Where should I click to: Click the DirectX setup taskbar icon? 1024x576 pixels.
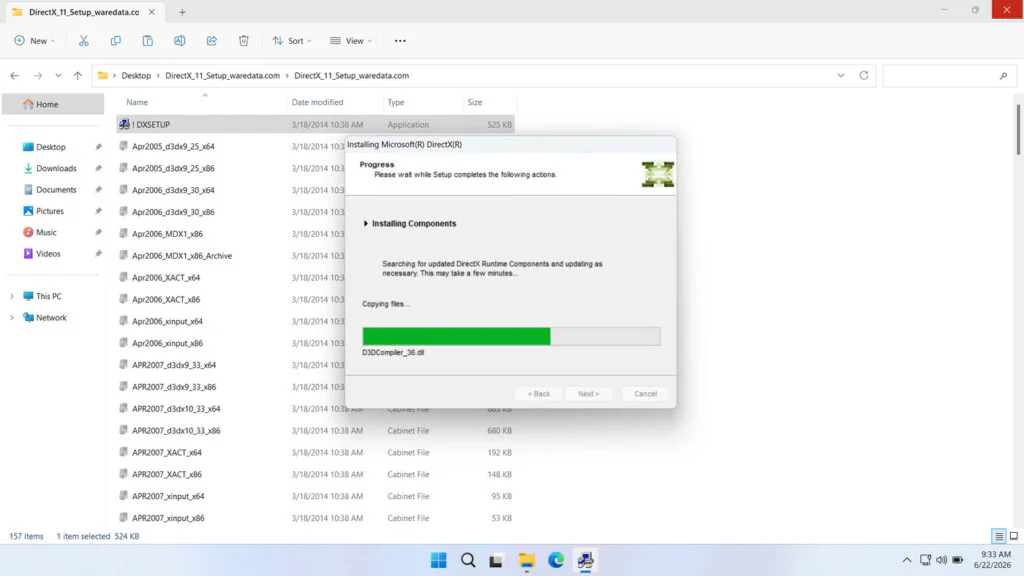pyautogui.click(x=585, y=560)
